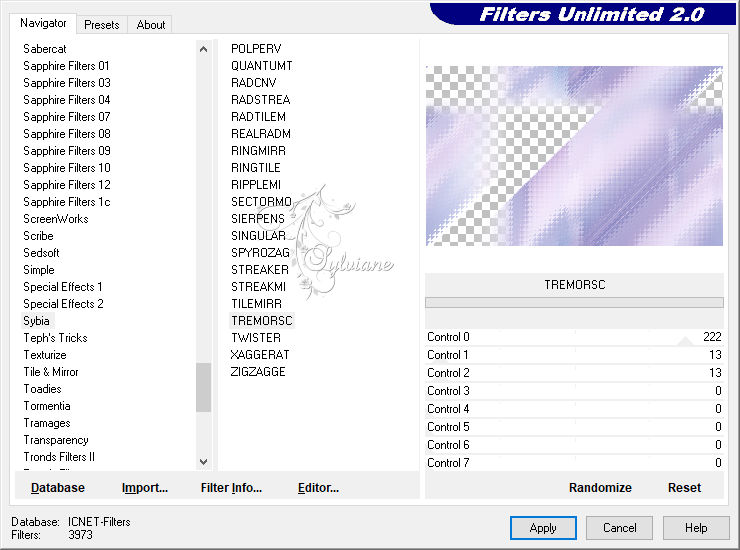Select Sapphire Filters 04
This screenshot has width=740, height=550.
pos(67,100)
